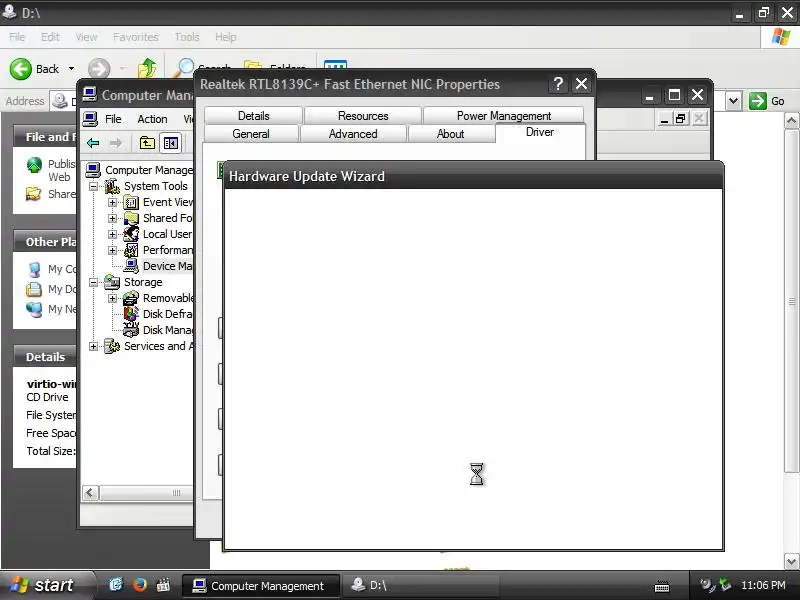
Task: Toggle the Show/Hide console tree icon
Action: (x=170, y=143)
